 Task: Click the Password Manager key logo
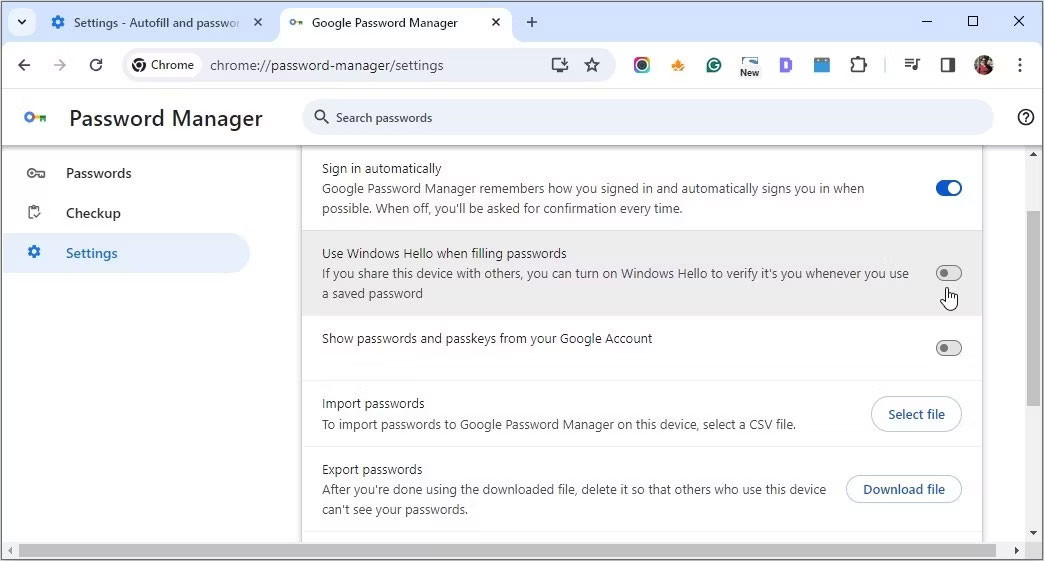pyautogui.click(x=35, y=118)
